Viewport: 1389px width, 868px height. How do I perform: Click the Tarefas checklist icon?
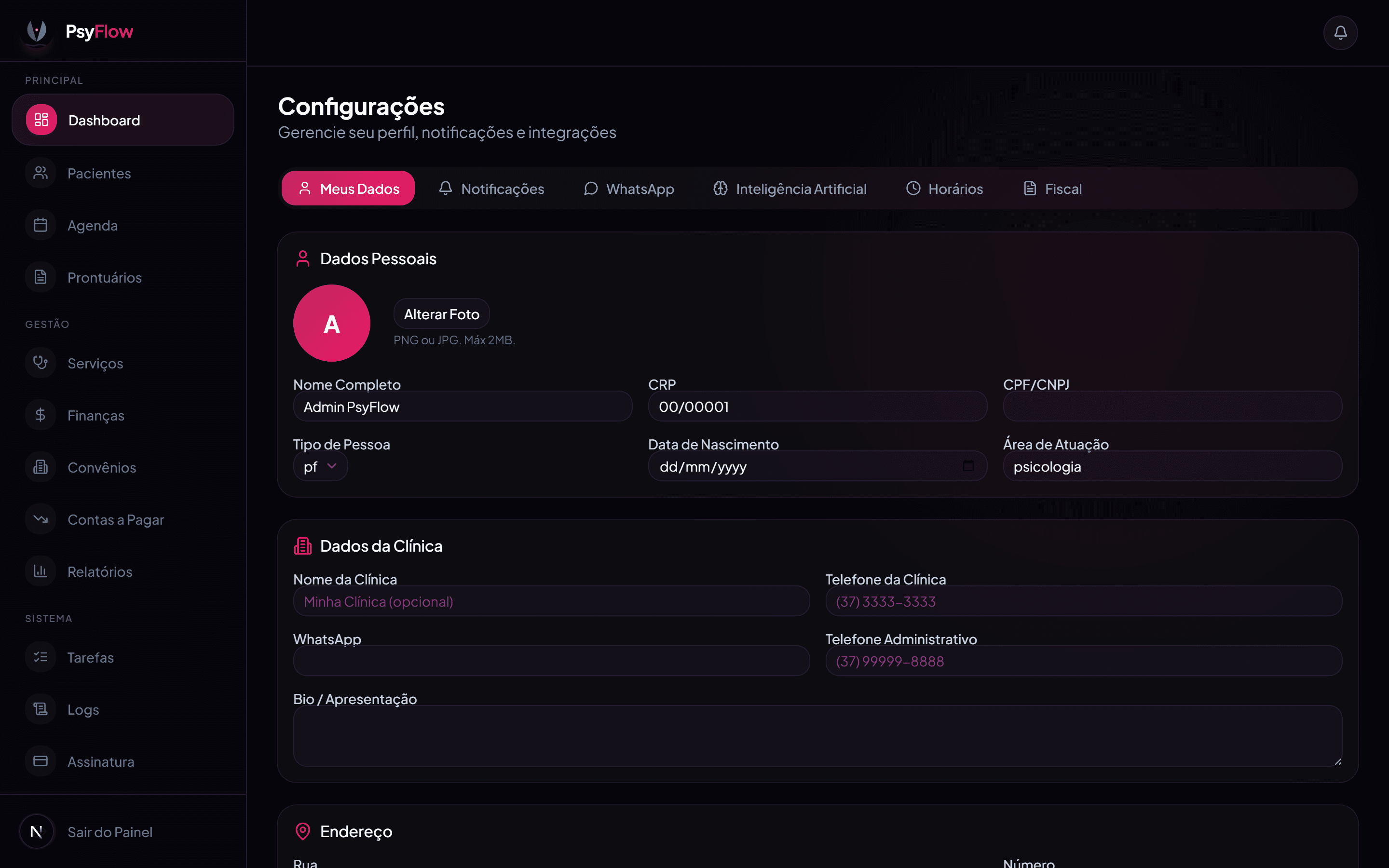(x=40, y=657)
